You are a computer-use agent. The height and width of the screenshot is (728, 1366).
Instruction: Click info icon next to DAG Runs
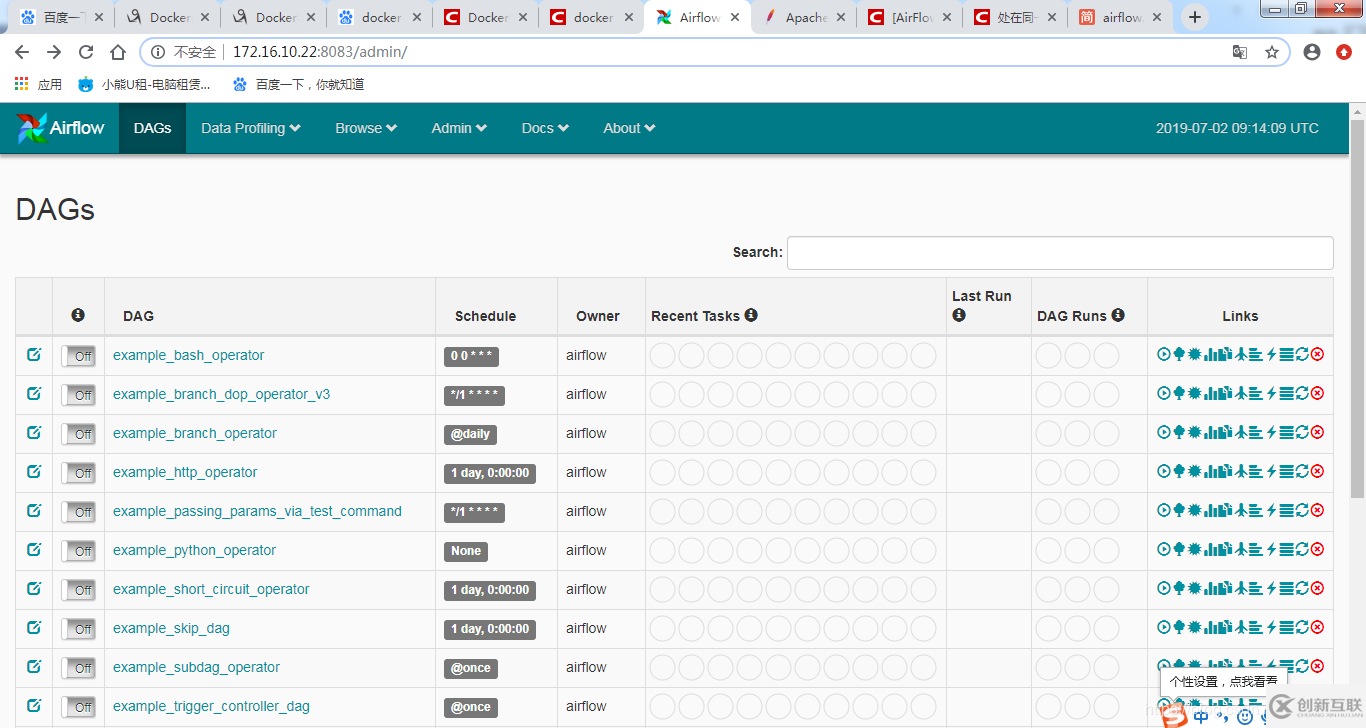(x=1118, y=314)
